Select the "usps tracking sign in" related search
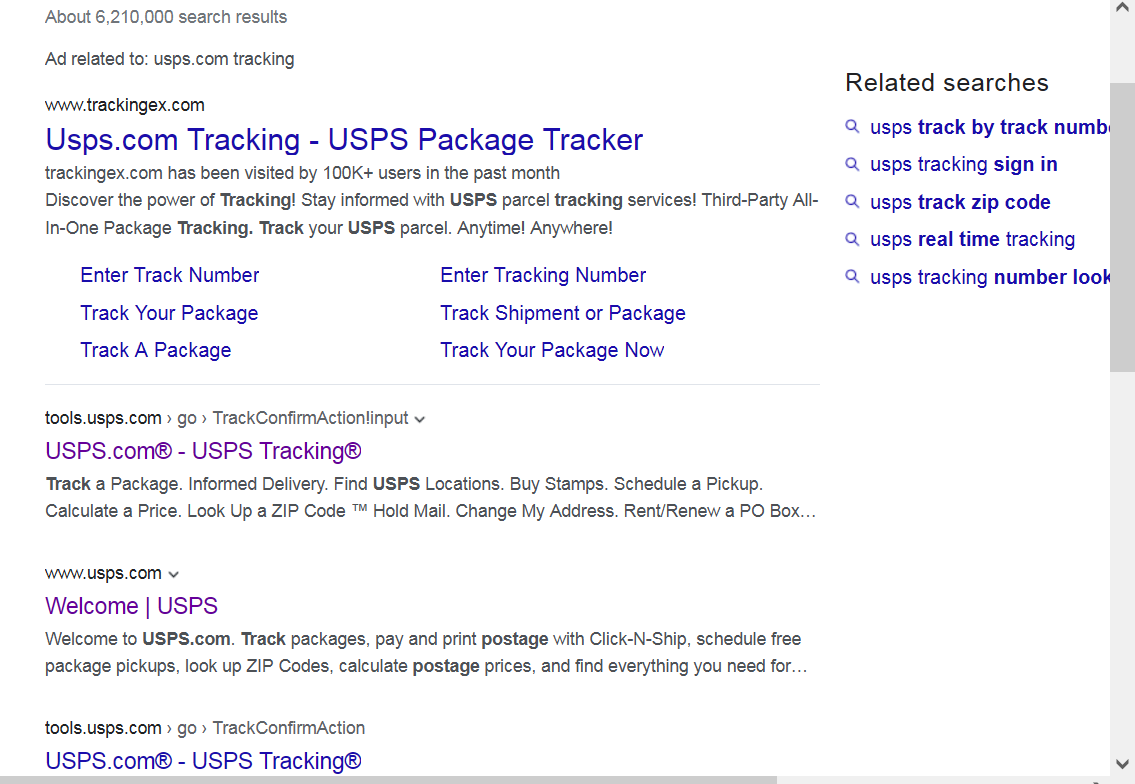 963,164
